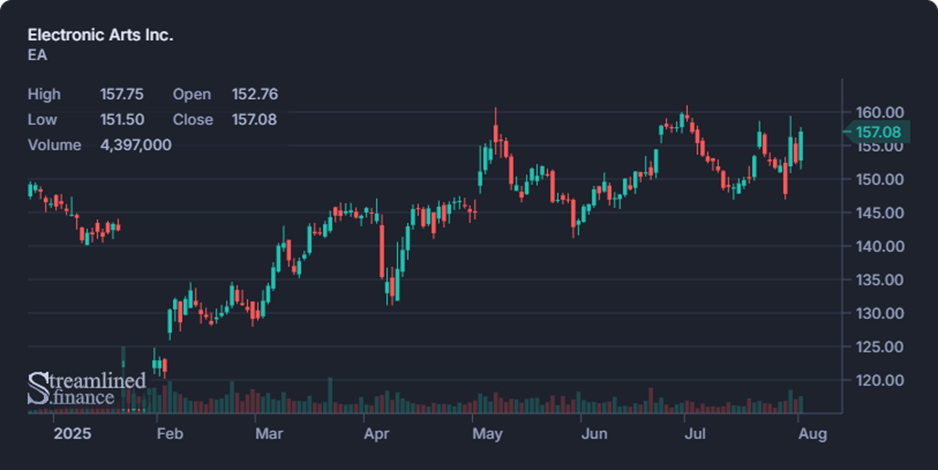Click the Jul date axis label
This screenshot has width=938, height=470.
(x=695, y=434)
